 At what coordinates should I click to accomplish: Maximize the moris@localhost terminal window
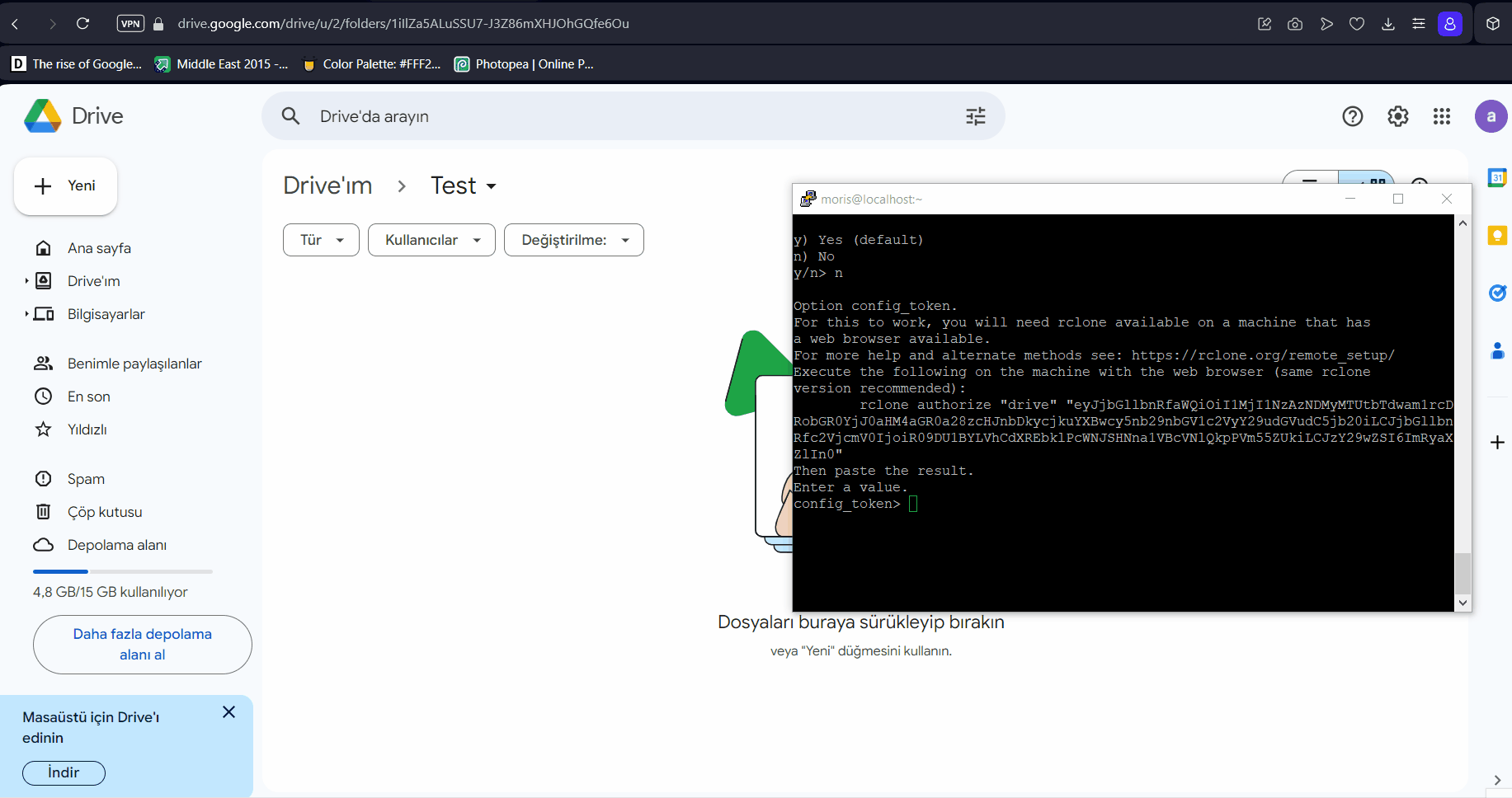point(1398,199)
